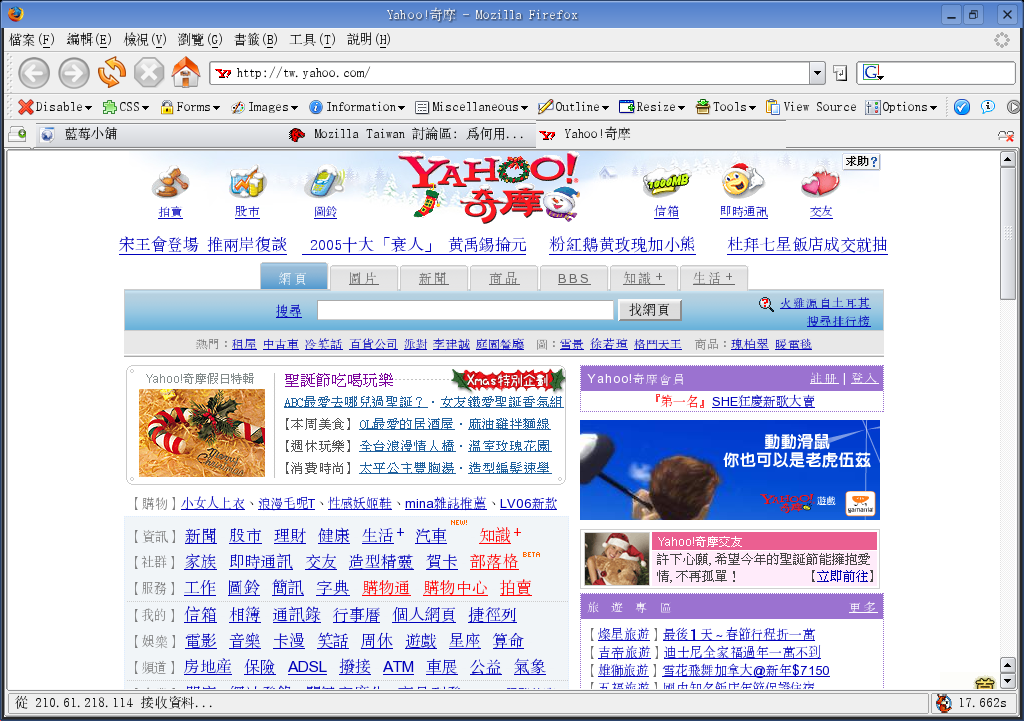Open the new tab icon at left of tab strip
This screenshot has height=721, width=1024.
[x=18, y=135]
